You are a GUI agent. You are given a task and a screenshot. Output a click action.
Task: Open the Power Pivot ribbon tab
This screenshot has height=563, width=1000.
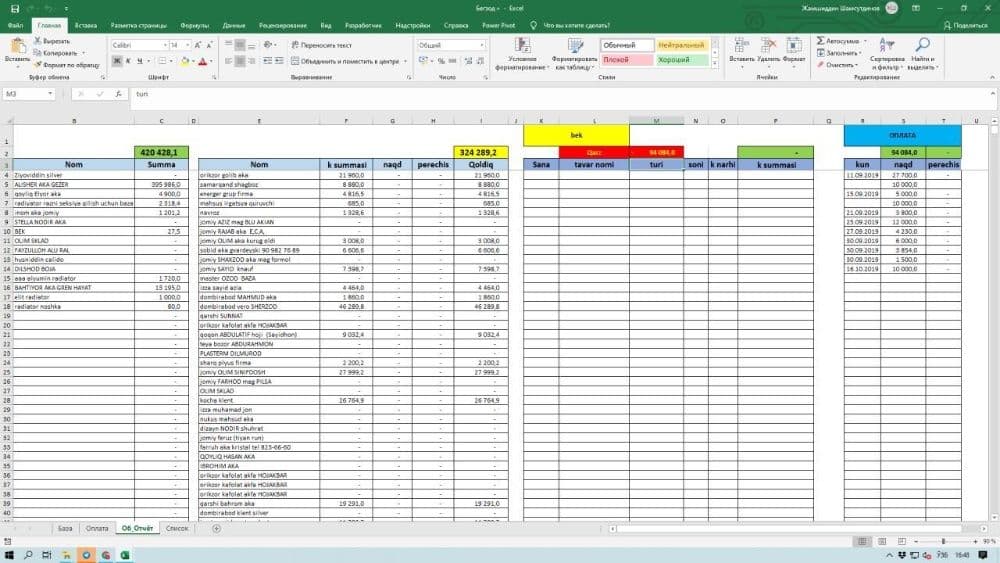499,26
